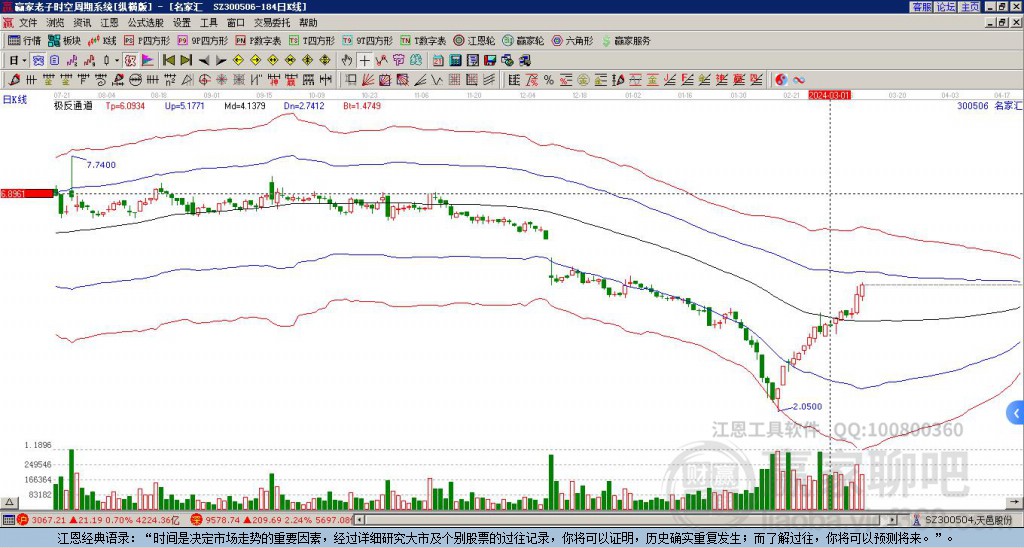Image resolution: width=1024 pixels, height=548 pixels.
Task: Open the P数字表 tool
Action: (x=259, y=40)
